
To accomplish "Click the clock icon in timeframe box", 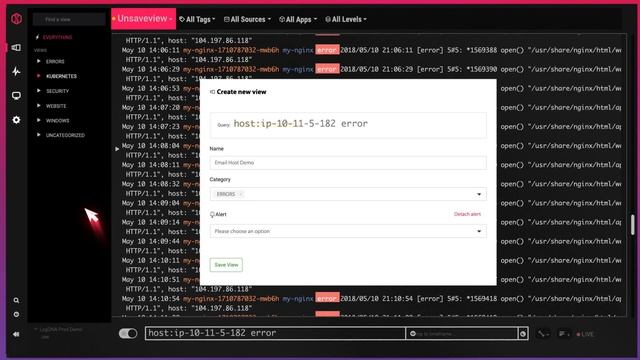I will coord(413,333).
